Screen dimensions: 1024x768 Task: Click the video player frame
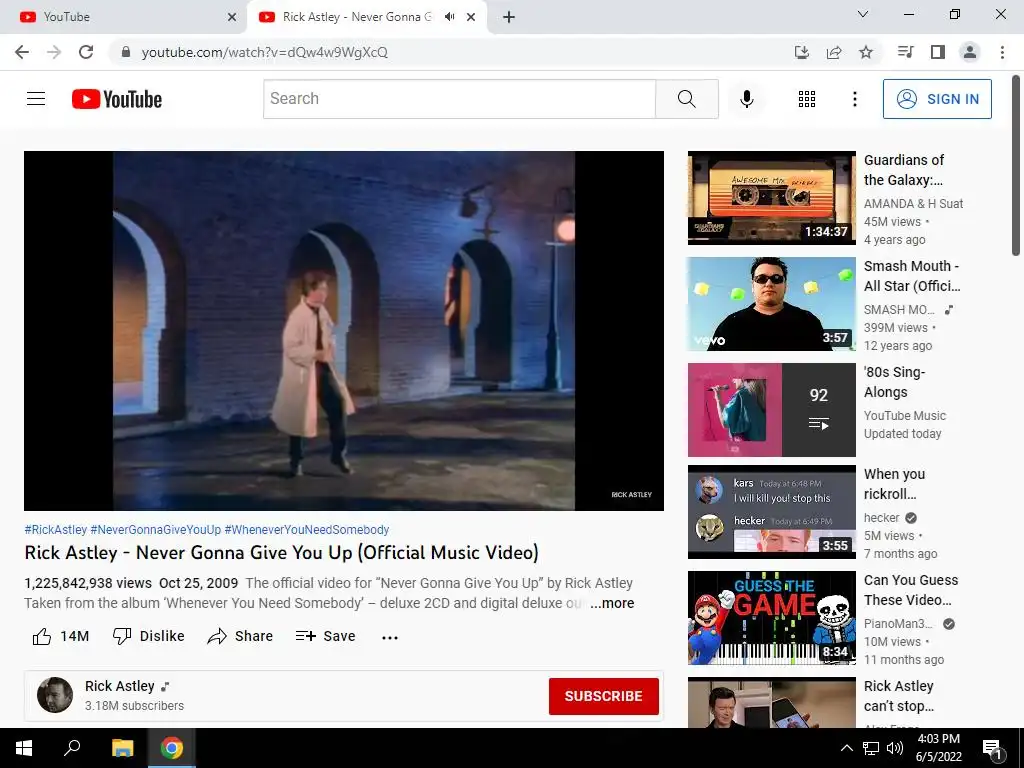click(x=344, y=330)
